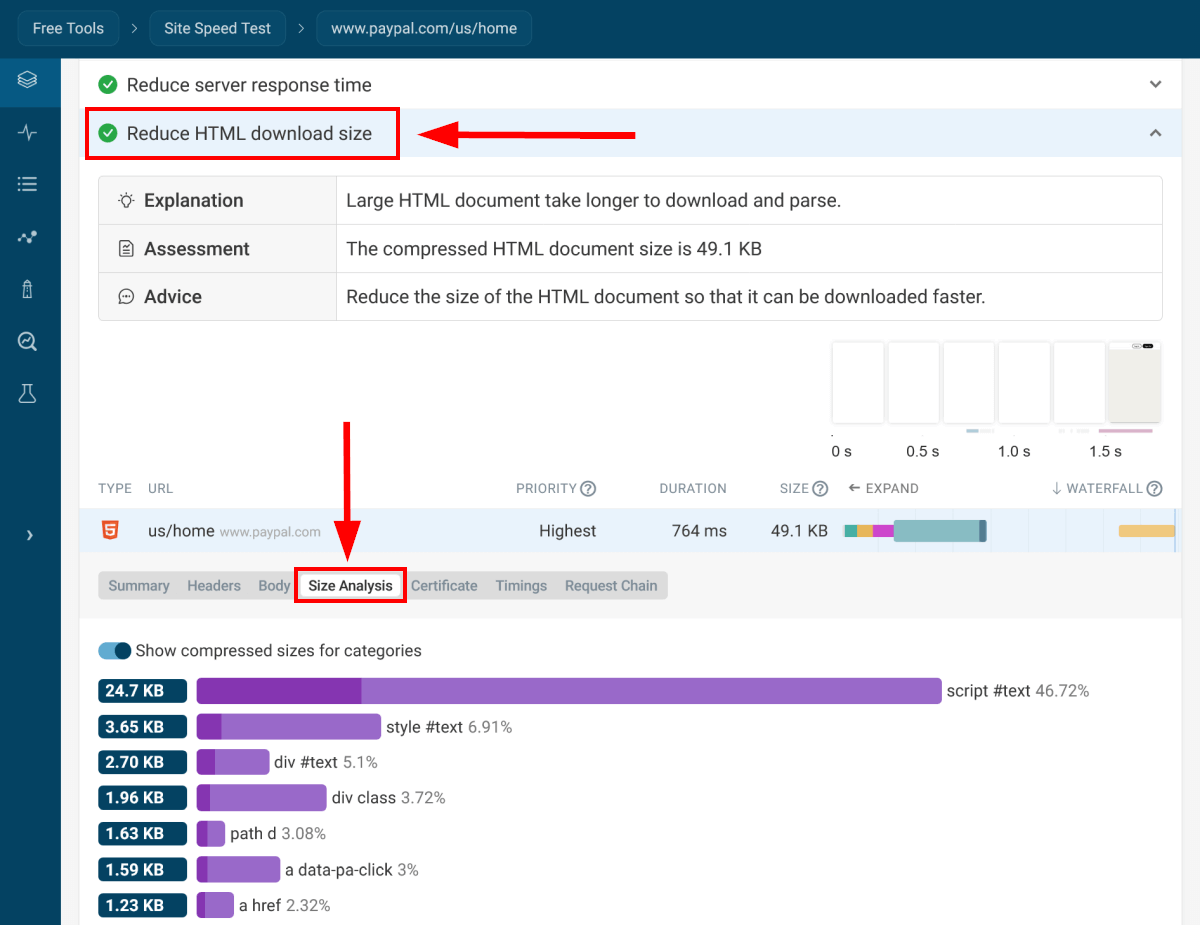The image size is (1200, 925).
Task: Collapse the Reduce HTML download size section
Action: coord(1155,133)
